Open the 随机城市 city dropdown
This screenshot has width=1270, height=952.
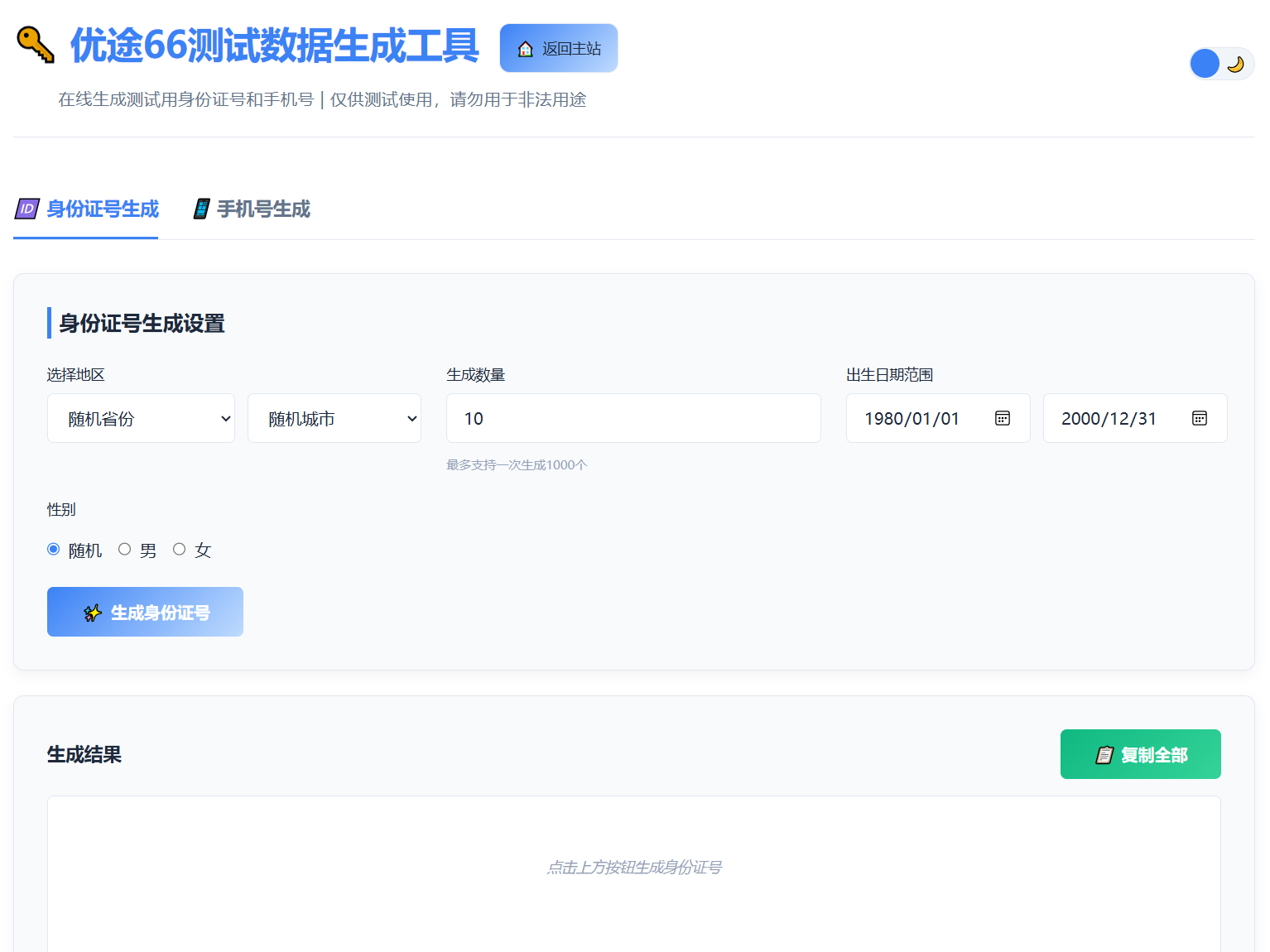click(x=334, y=418)
